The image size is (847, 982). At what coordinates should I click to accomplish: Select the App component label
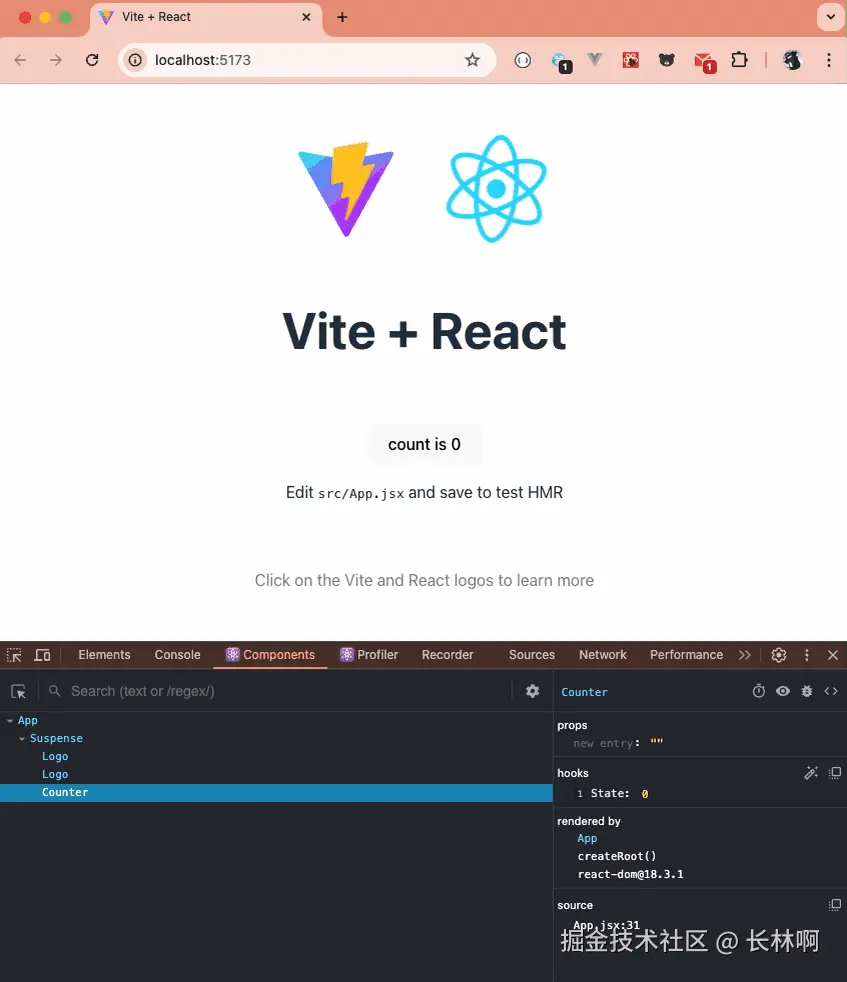28,721
